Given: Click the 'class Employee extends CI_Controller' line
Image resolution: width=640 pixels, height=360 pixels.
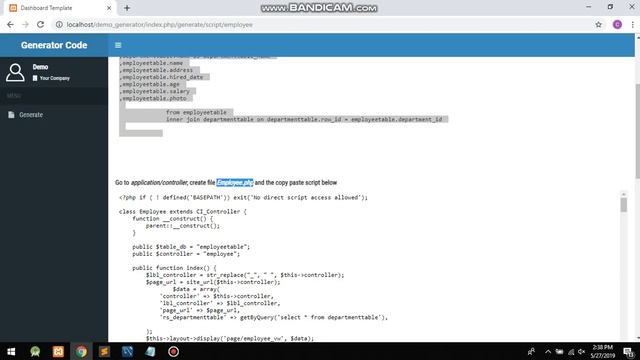Looking at the screenshot, I should click(183, 211).
